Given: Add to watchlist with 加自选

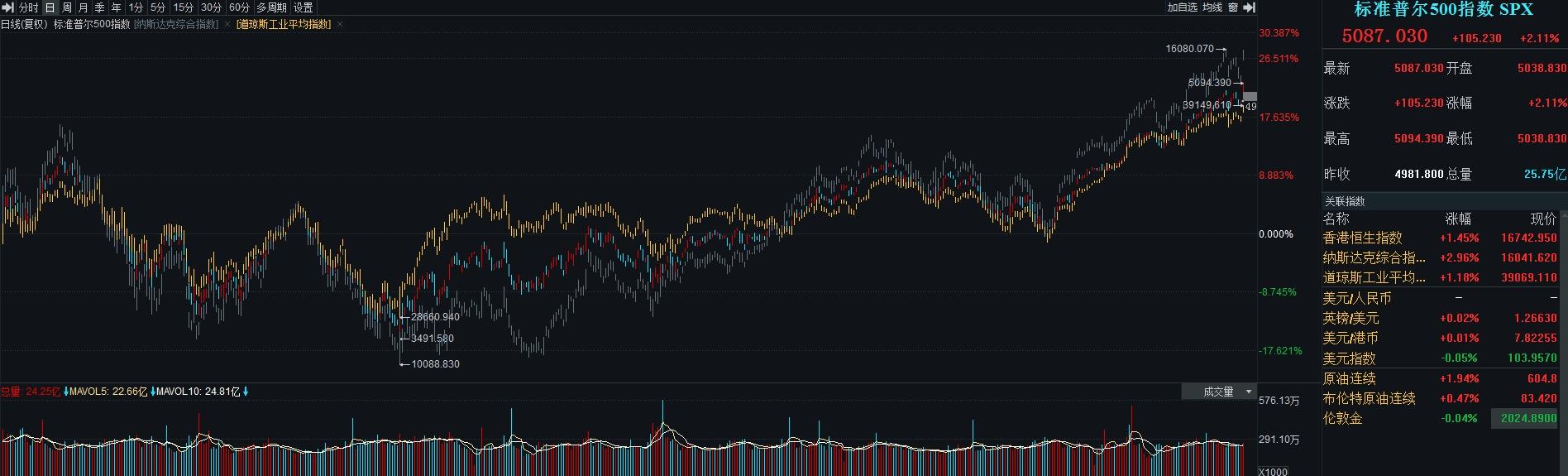Looking at the screenshot, I should tap(1182, 7).
